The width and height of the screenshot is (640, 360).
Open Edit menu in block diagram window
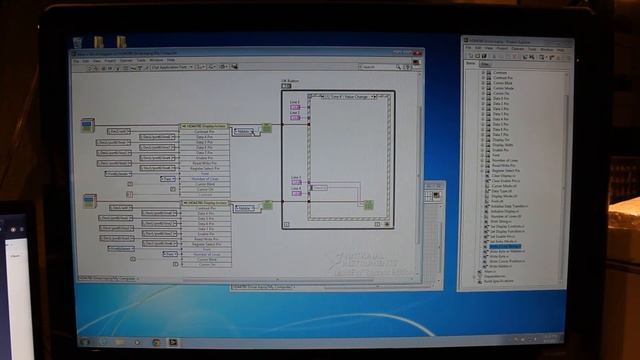tap(85, 60)
